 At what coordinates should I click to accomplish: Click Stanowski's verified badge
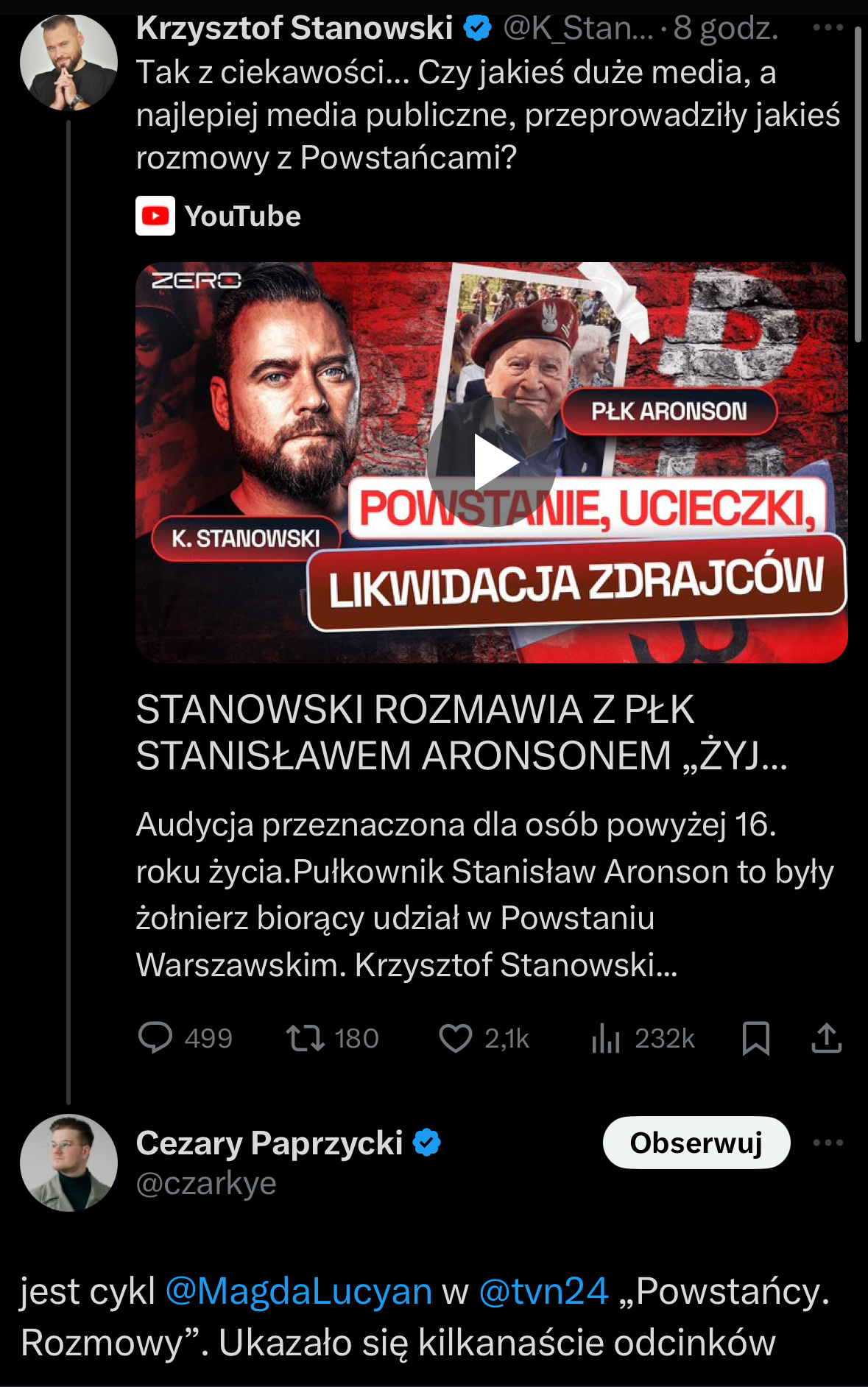click(477, 28)
